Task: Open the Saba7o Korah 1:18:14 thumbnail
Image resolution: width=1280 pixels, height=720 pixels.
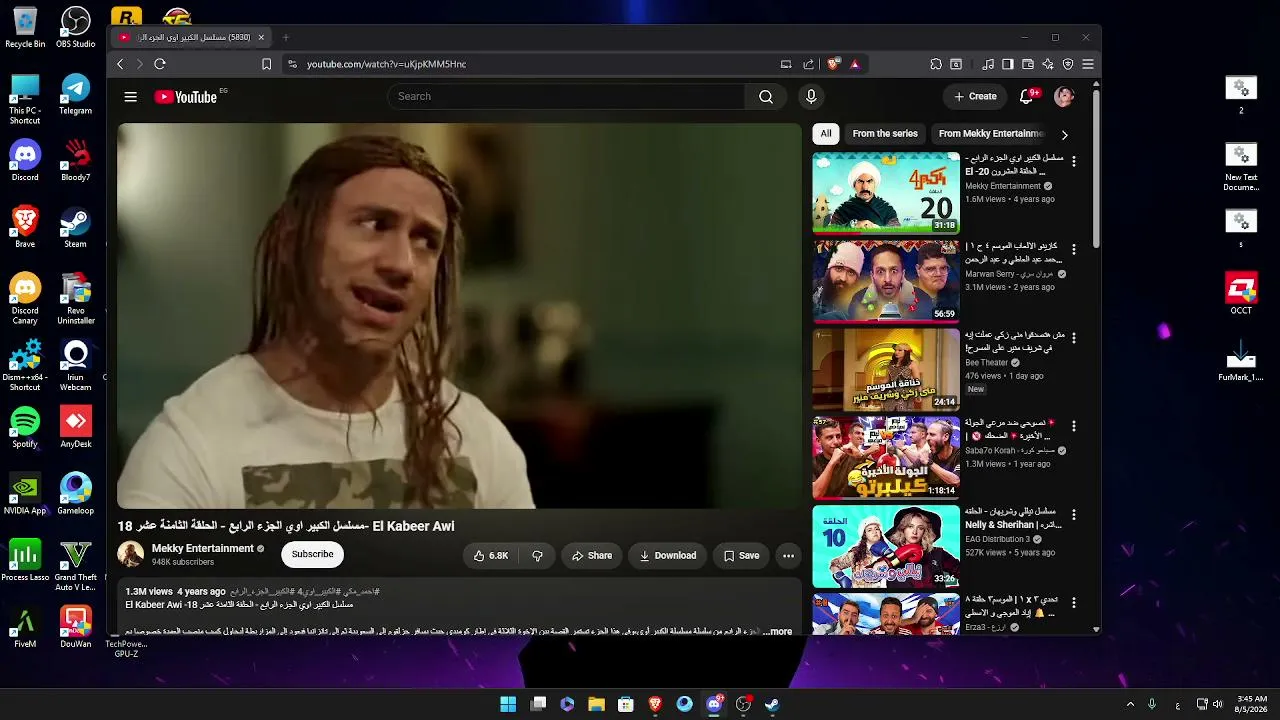Action: (x=886, y=458)
